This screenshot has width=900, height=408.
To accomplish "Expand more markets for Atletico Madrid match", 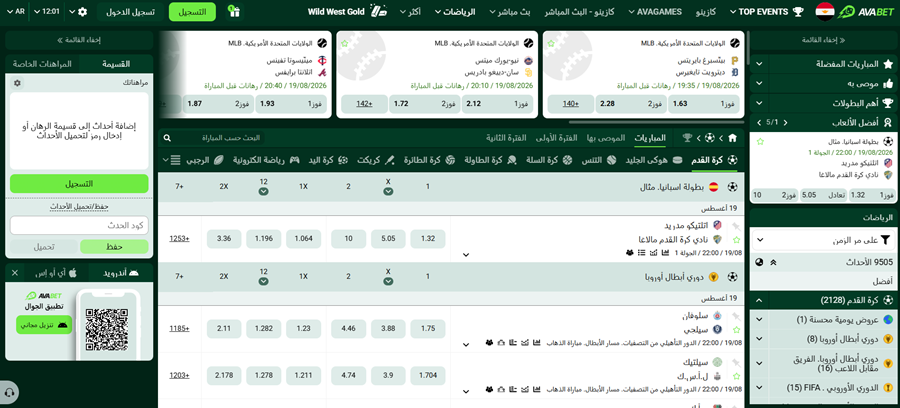I will coord(466,254).
